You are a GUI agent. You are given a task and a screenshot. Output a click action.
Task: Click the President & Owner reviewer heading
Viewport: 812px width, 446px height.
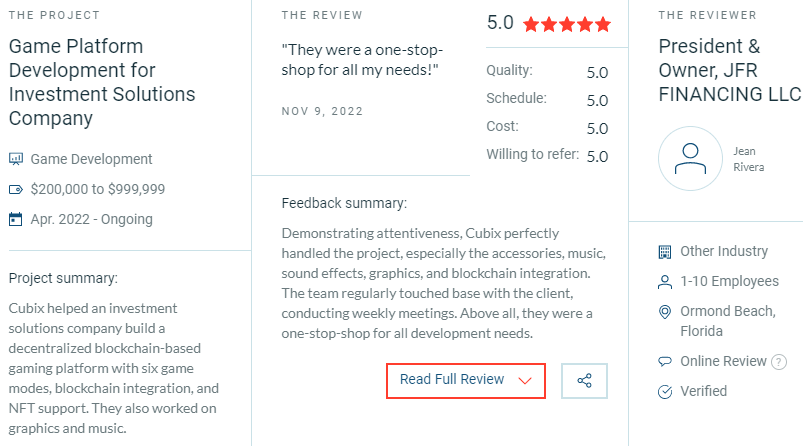coord(730,70)
